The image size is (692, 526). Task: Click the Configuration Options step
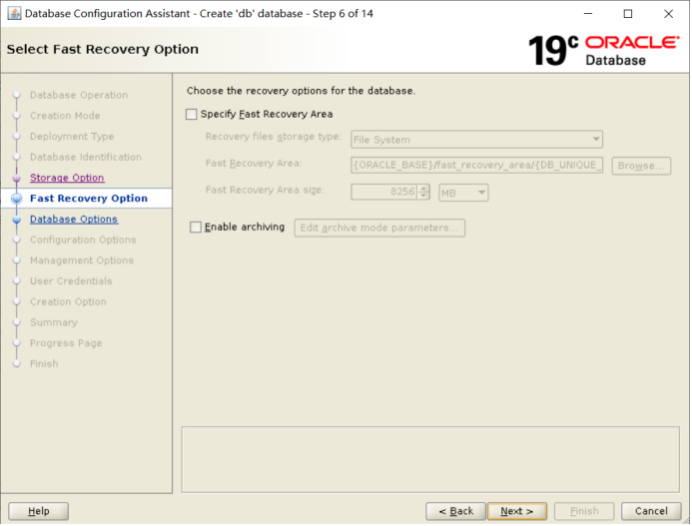point(83,240)
